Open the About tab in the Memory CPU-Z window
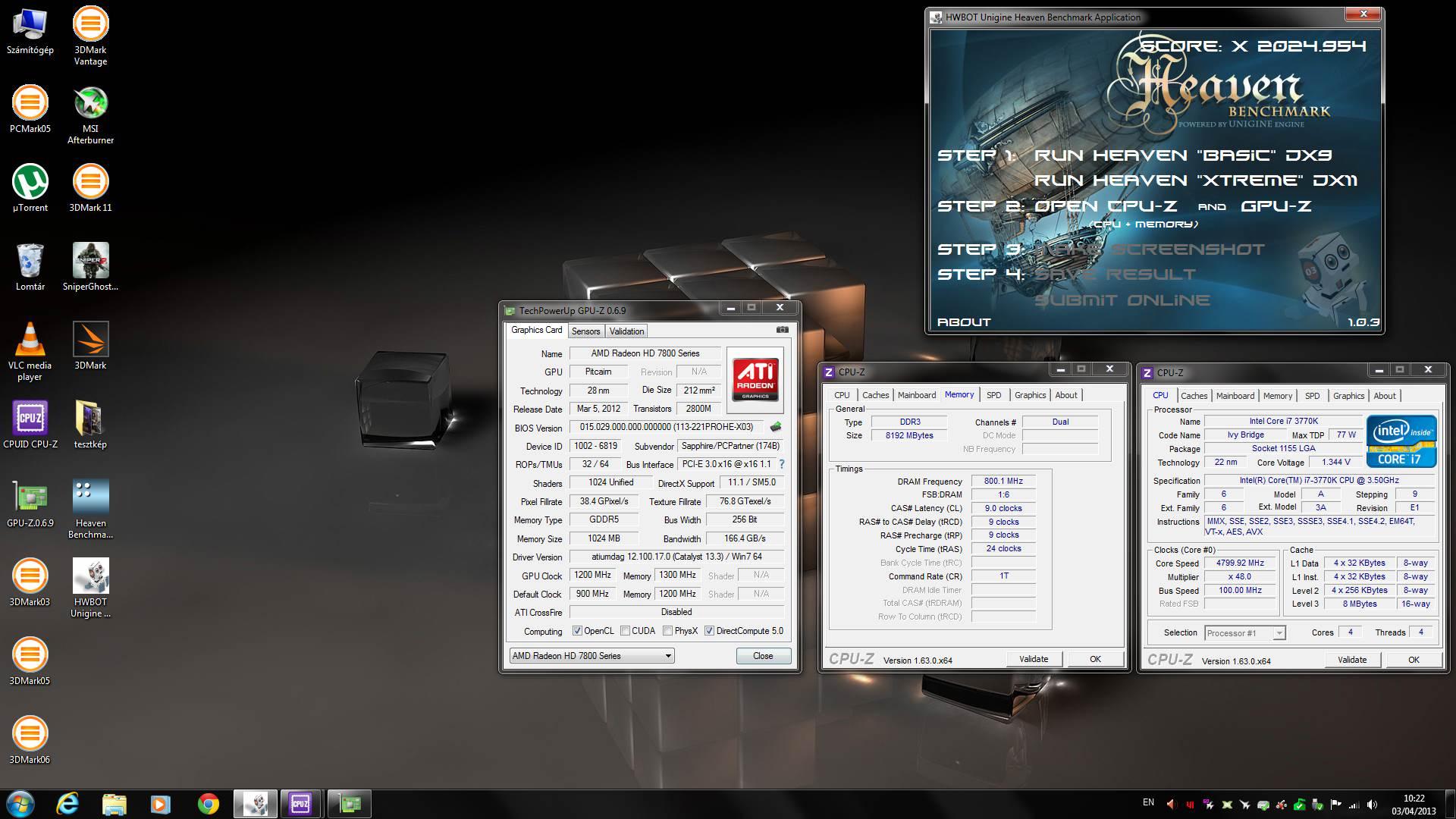1456x819 pixels. click(1065, 395)
